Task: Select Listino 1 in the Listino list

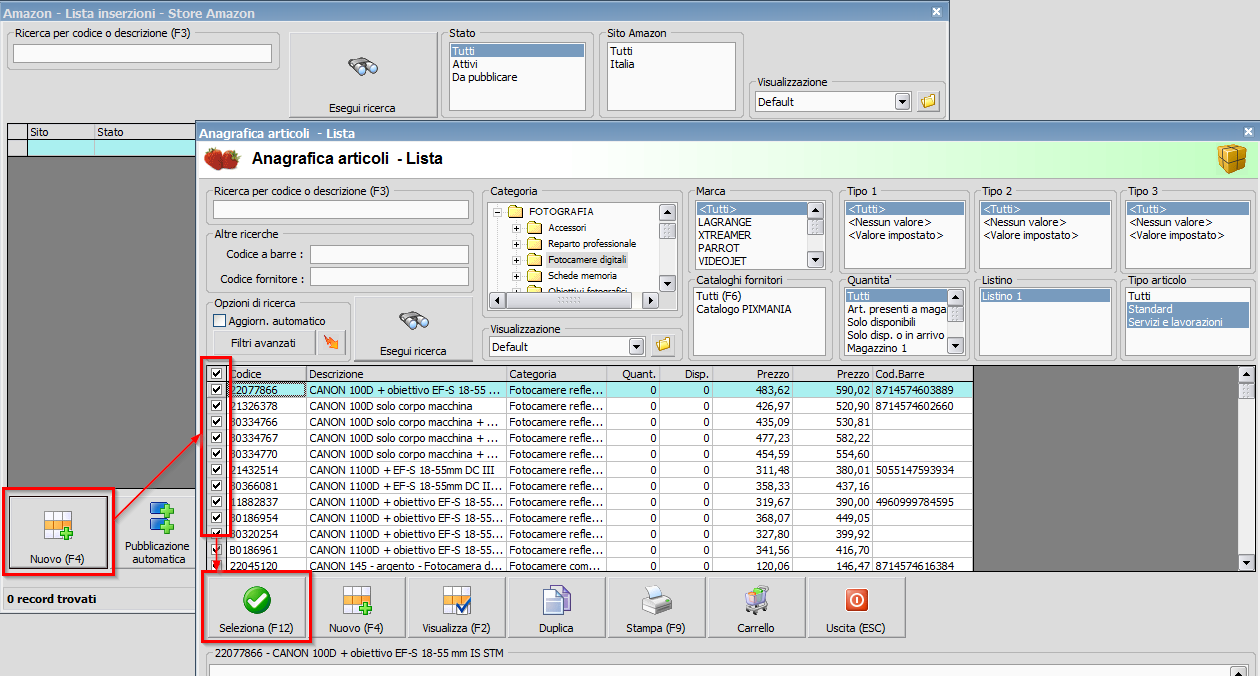Action: pos(1045,296)
